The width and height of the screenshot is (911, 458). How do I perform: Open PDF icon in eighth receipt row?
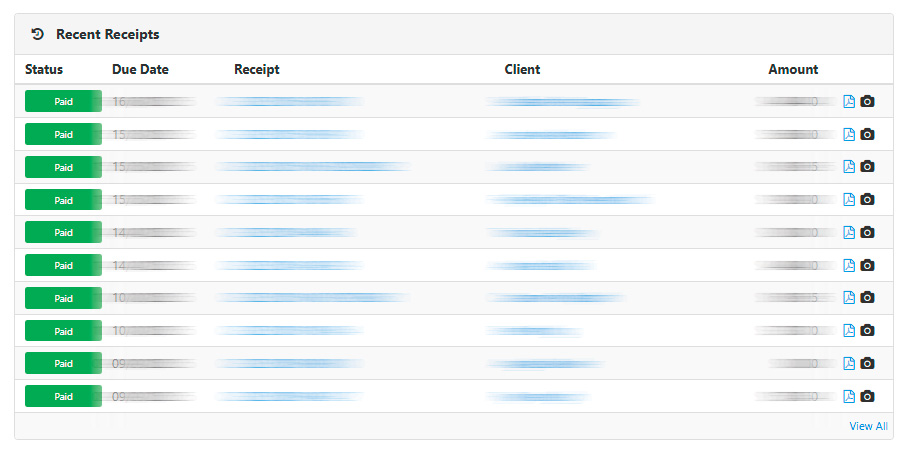pyautogui.click(x=849, y=330)
